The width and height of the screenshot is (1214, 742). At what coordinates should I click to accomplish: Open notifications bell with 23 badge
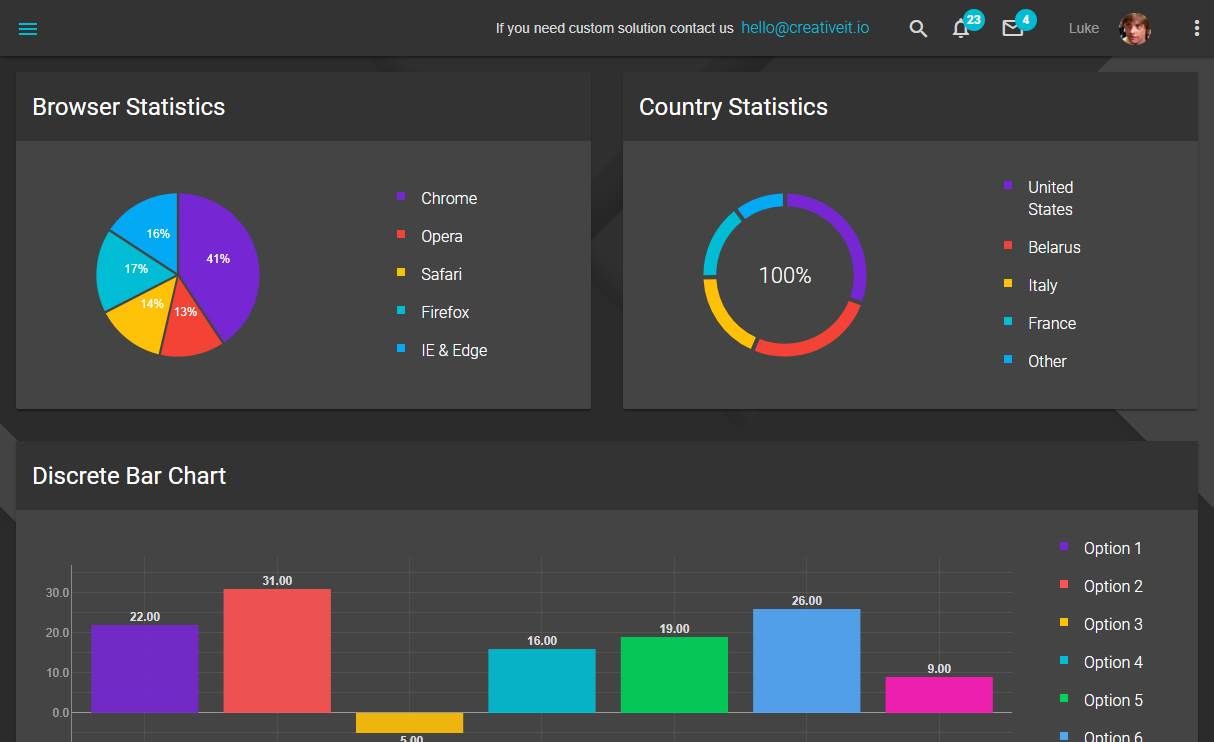pyautogui.click(x=961, y=28)
